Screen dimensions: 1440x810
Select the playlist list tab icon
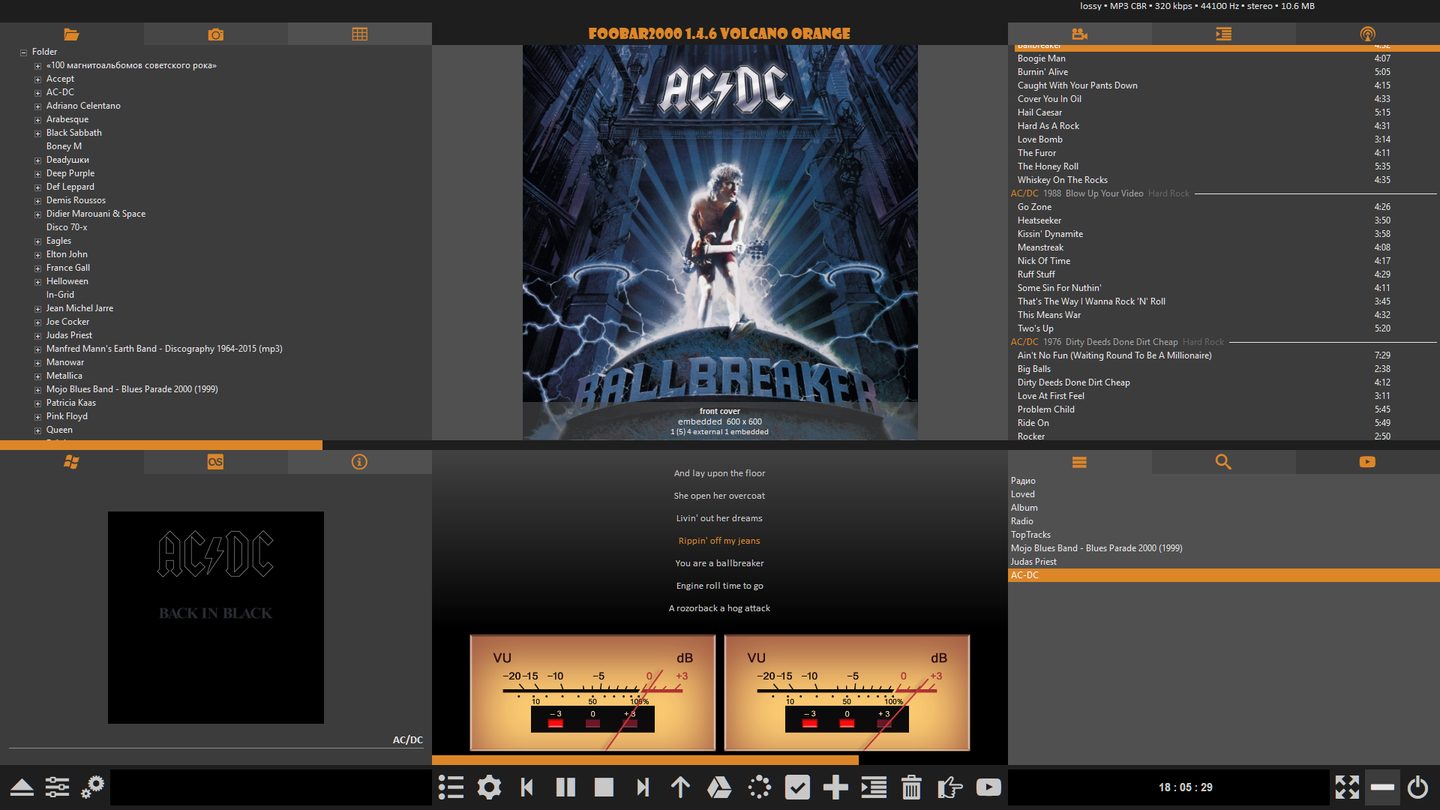(x=1079, y=461)
